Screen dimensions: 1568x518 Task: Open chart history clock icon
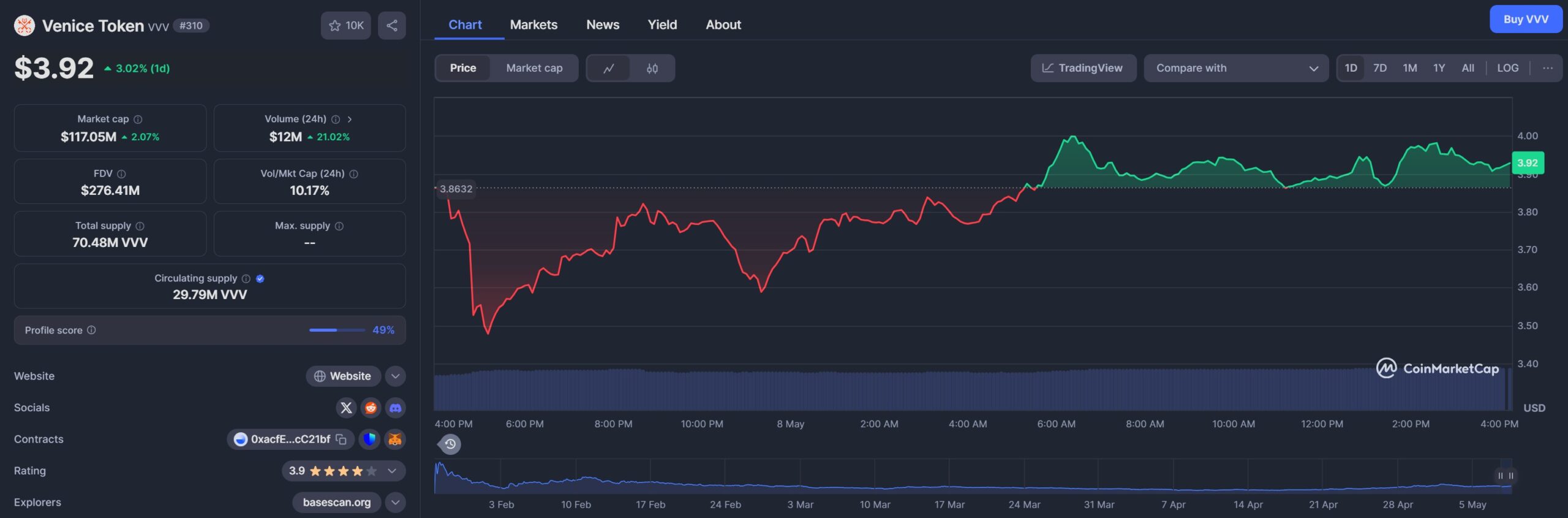(x=450, y=444)
